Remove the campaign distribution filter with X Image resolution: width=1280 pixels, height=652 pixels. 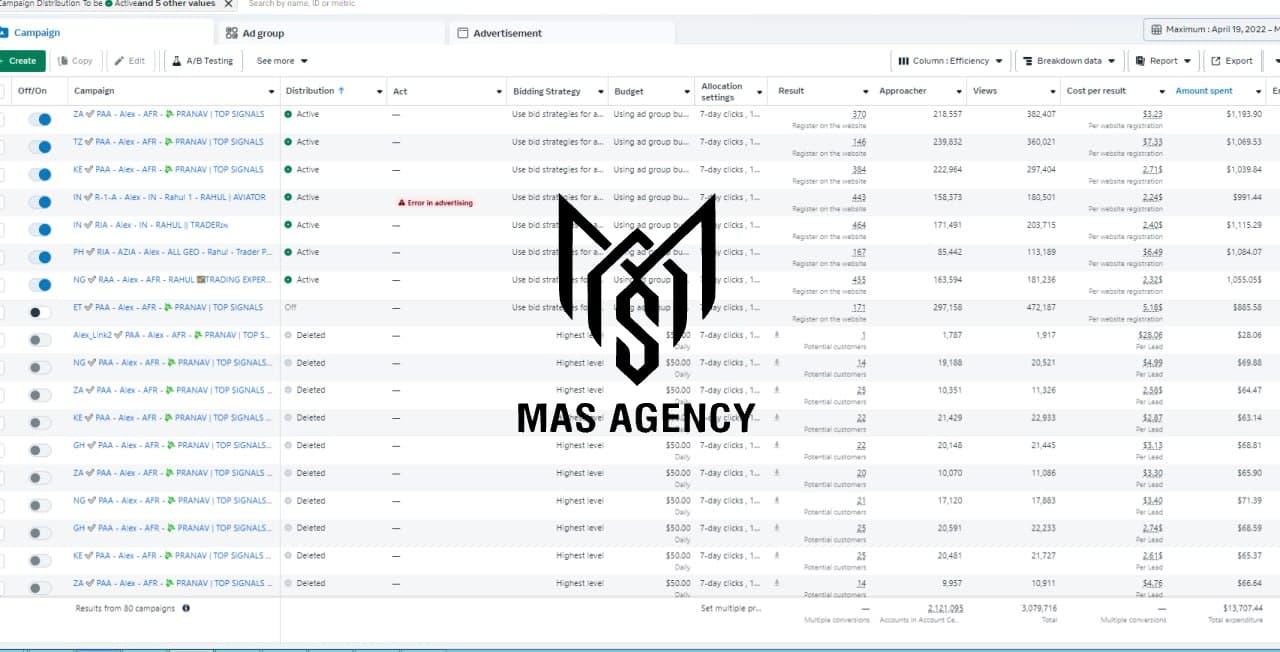click(228, 4)
